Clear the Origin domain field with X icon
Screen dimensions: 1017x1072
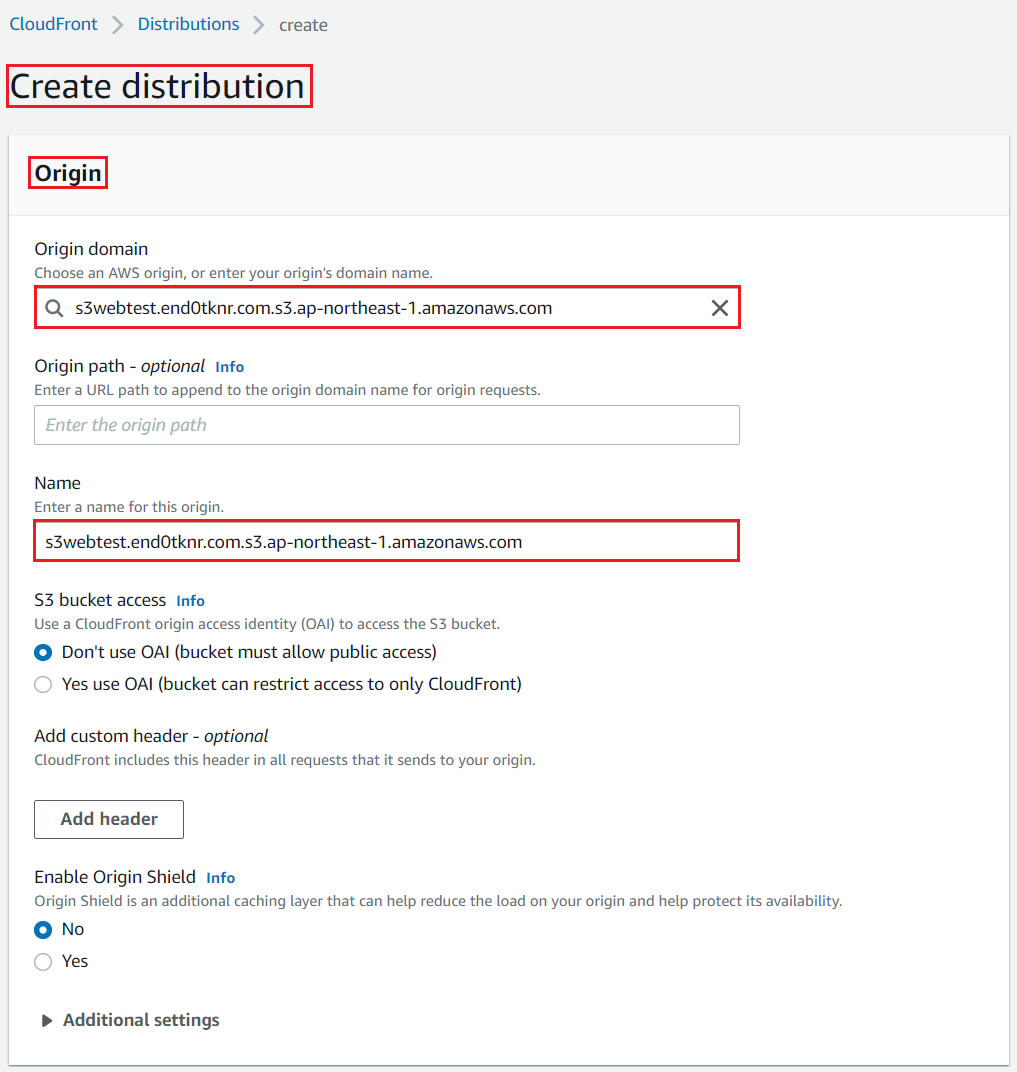pos(720,308)
